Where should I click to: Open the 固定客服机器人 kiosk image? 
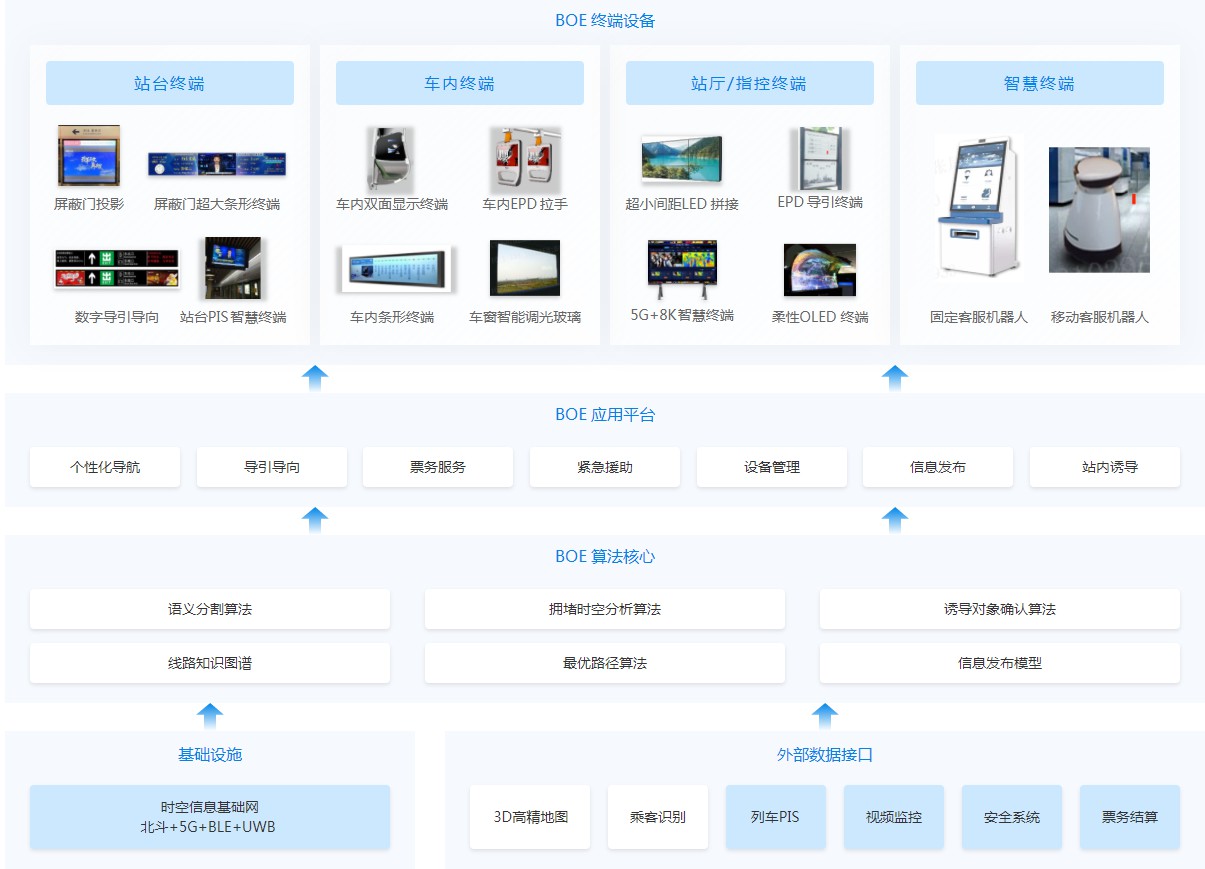click(978, 208)
